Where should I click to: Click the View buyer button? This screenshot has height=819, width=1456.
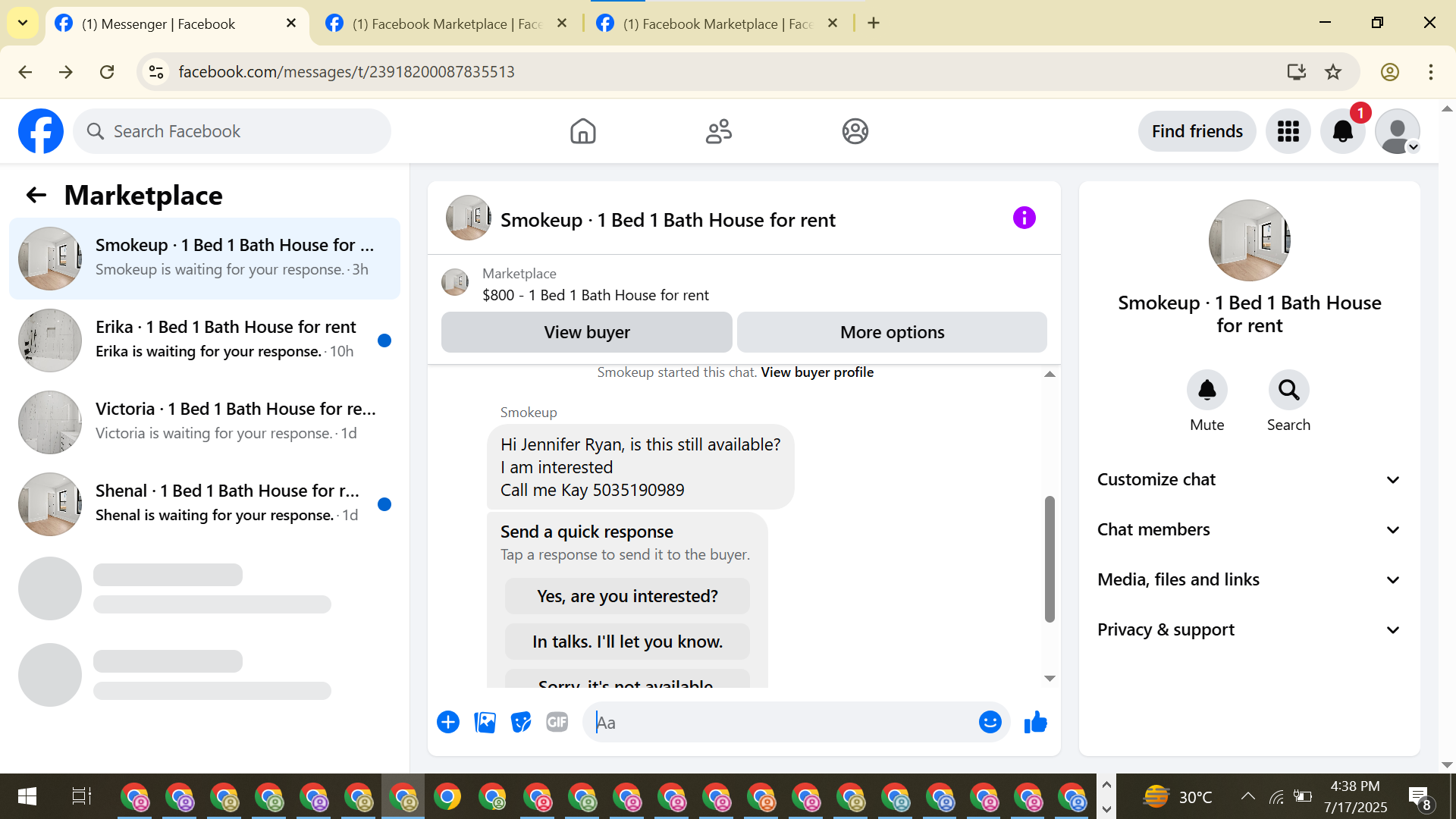pyautogui.click(x=586, y=332)
